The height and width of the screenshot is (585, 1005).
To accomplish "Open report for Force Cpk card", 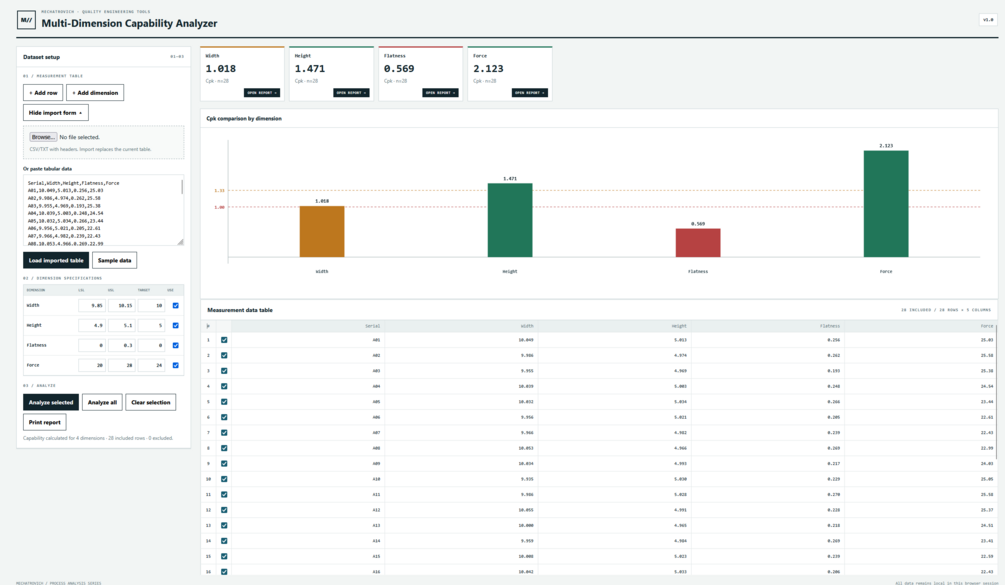I will pyautogui.click(x=529, y=93).
